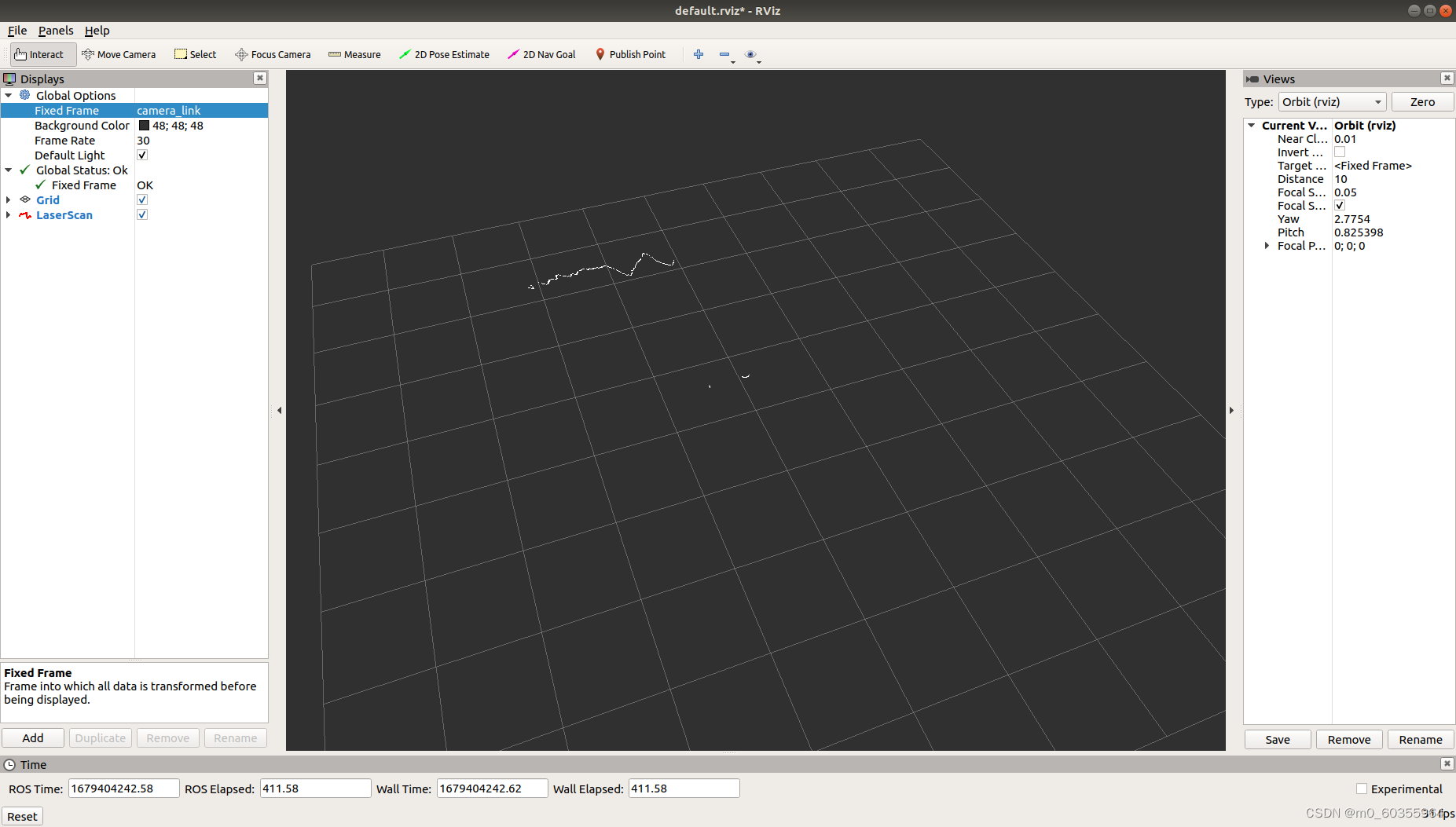The height and width of the screenshot is (827, 1456).
Task: Select the Move Camera tool
Action: click(x=119, y=54)
